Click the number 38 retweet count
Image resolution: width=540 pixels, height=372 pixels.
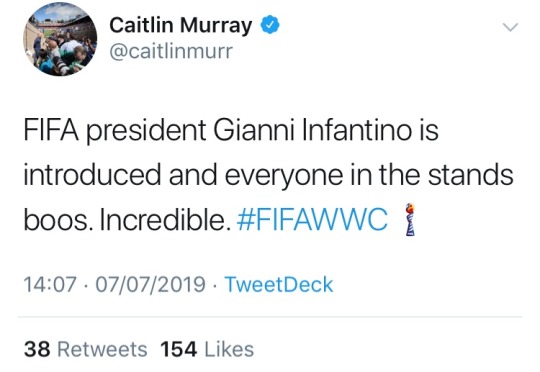click(x=37, y=349)
